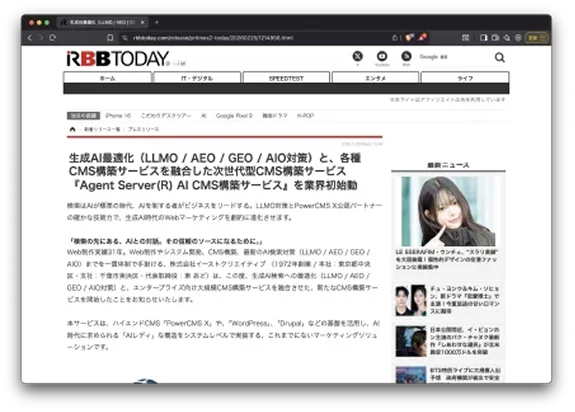Open the browser hamburger menu
The height and width of the screenshot is (412, 575).
click(543, 38)
